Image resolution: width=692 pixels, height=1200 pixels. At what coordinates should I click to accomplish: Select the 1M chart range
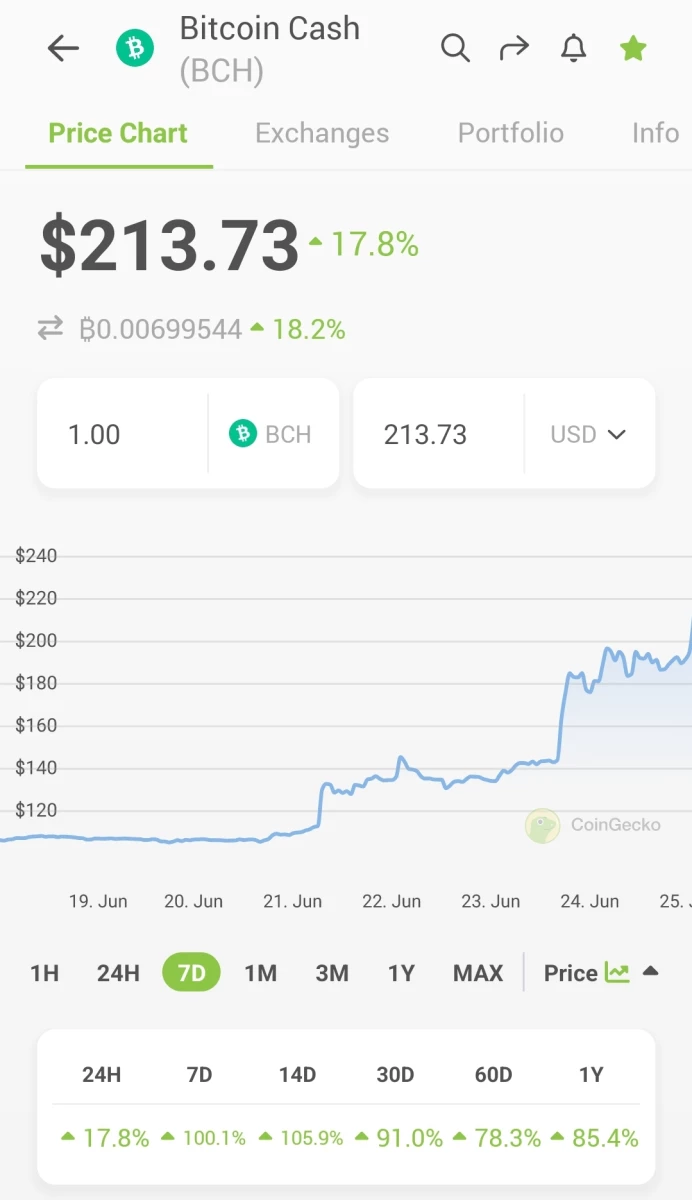[x=261, y=972]
